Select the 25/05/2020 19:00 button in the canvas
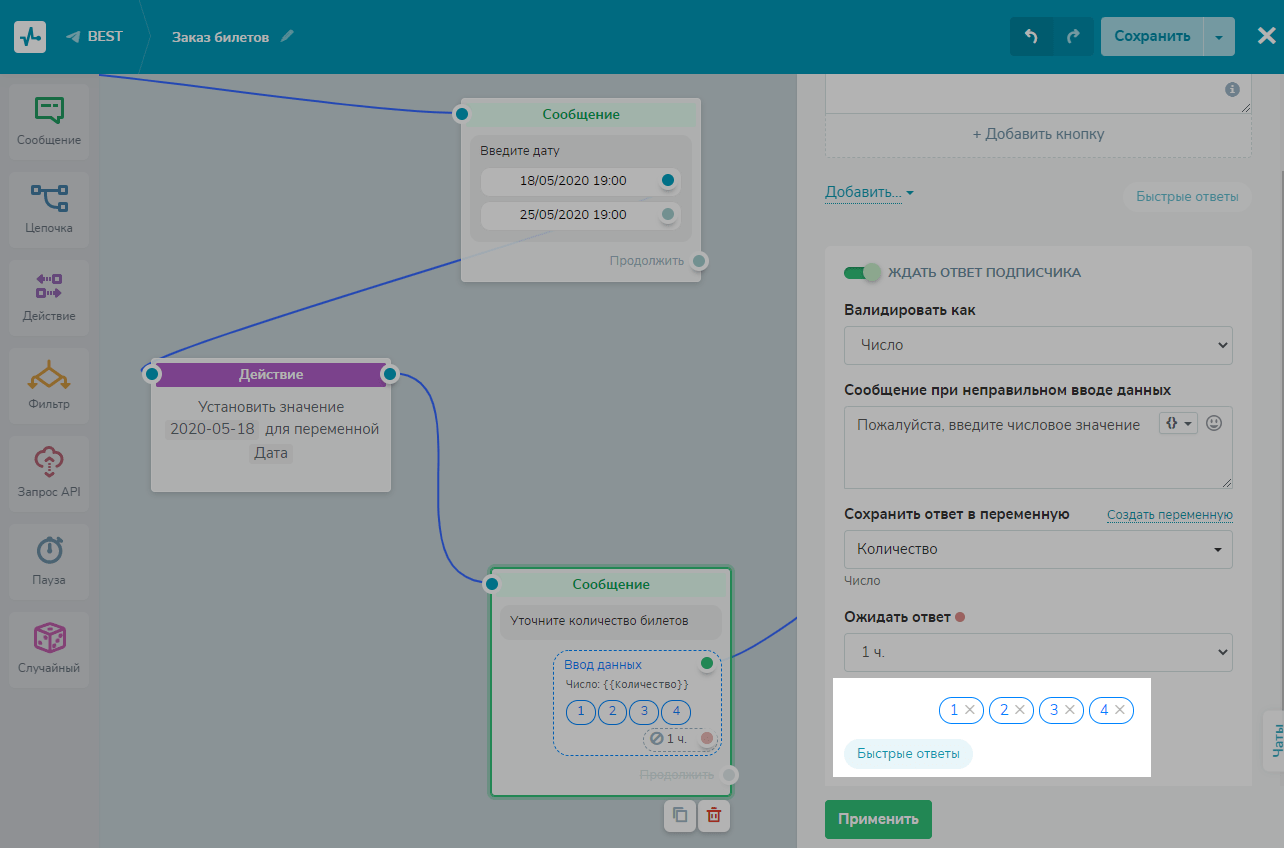Image resolution: width=1284 pixels, height=848 pixels. [x=573, y=215]
